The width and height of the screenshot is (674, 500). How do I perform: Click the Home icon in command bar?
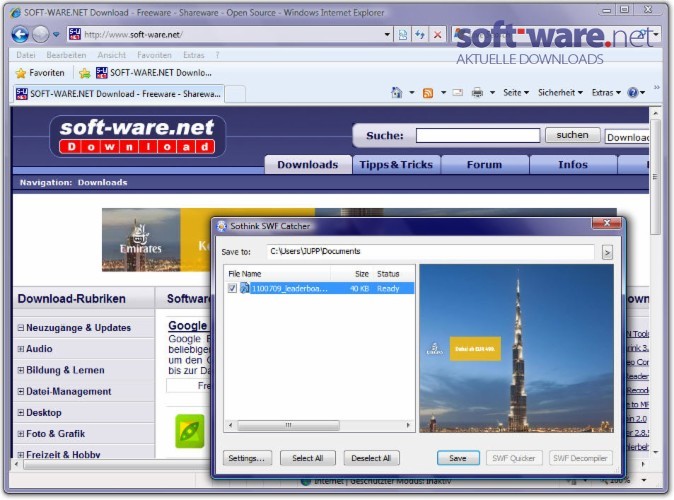pos(396,92)
